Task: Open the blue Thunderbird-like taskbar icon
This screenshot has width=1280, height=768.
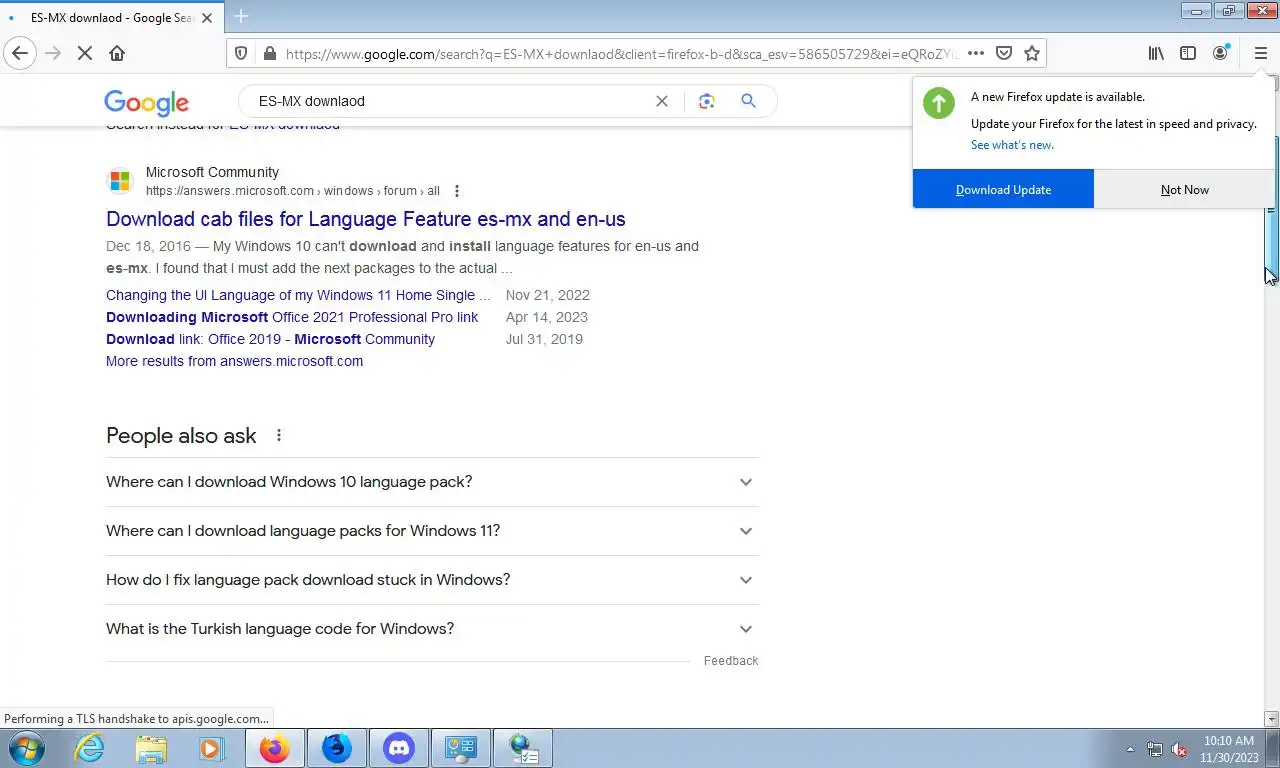Action: click(337, 748)
